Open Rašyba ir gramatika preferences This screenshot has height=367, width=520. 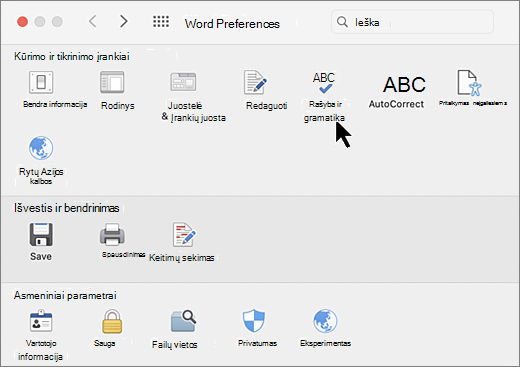(324, 83)
